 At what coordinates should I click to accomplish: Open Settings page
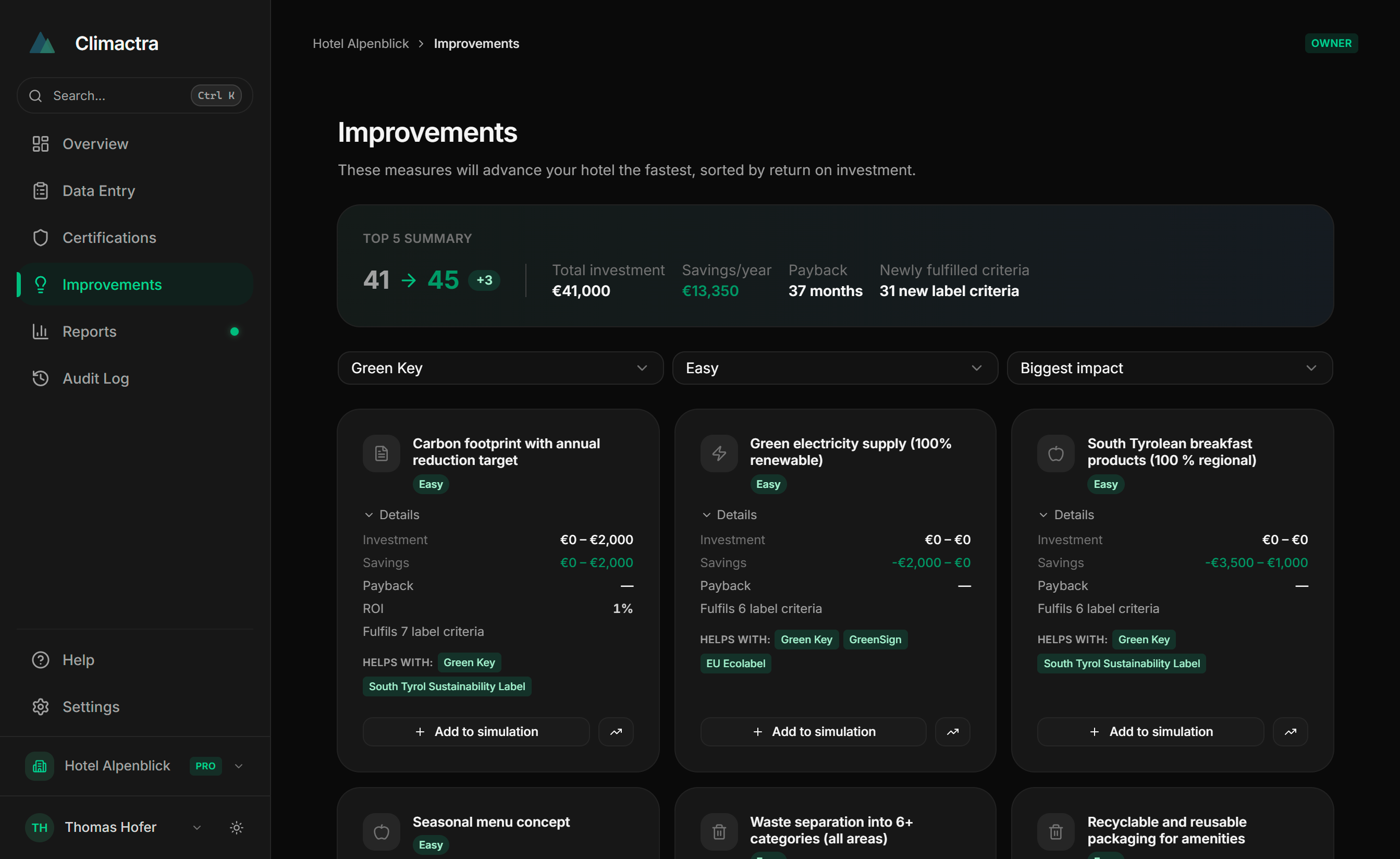point(135,707)
